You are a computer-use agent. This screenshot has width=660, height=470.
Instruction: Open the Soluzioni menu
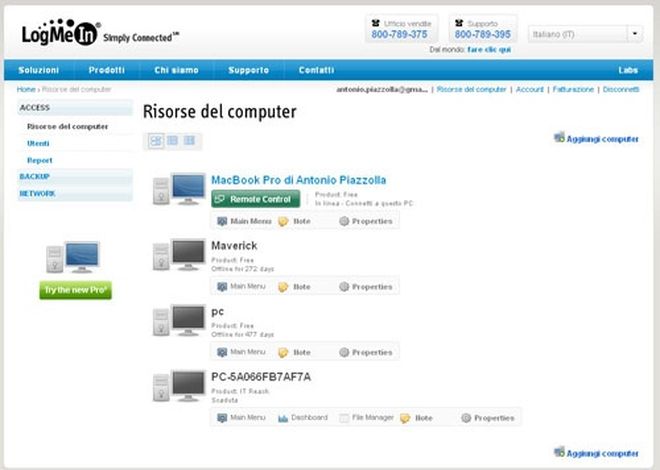(39, 70)
